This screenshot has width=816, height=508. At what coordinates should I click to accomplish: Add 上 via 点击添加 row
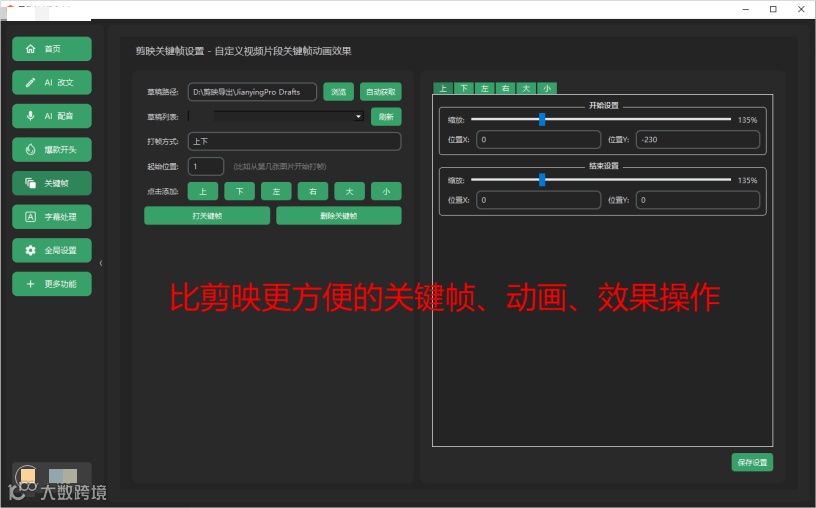pyautogui.click(x=203, y=192)
